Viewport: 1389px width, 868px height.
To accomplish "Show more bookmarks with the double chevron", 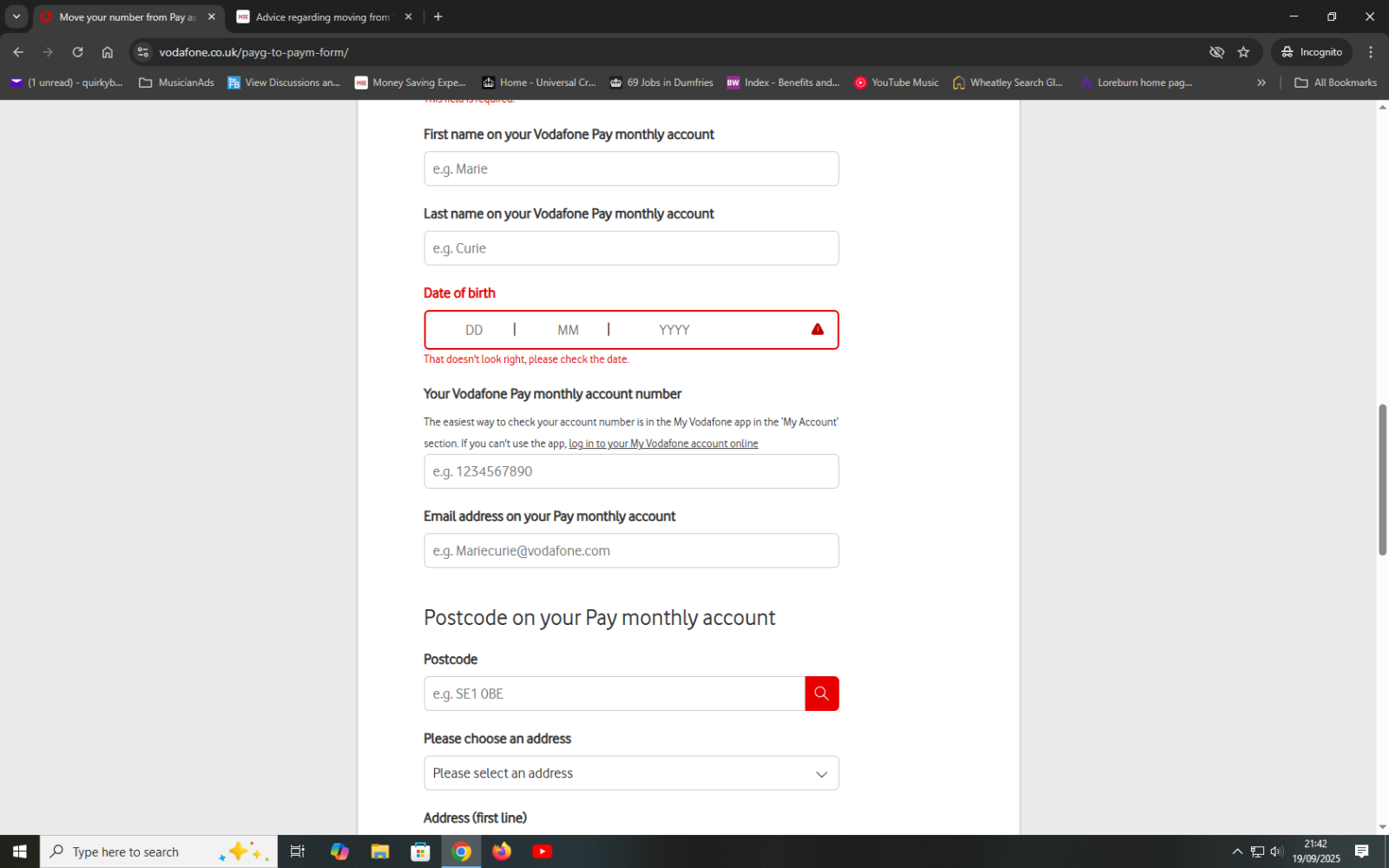I will coord(1261,82).
